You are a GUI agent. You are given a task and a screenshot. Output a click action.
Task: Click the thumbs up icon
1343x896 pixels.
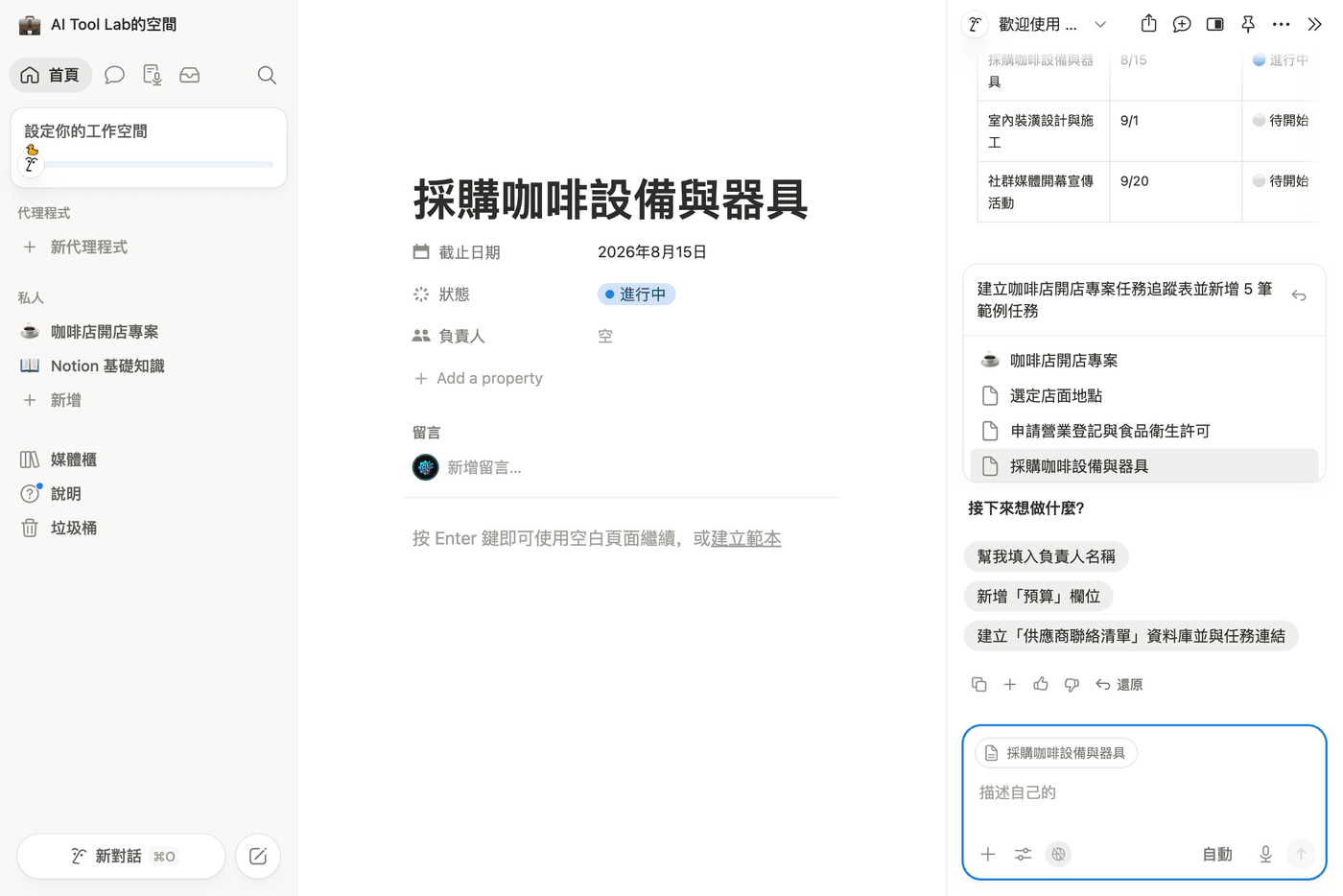[1041, 685]
